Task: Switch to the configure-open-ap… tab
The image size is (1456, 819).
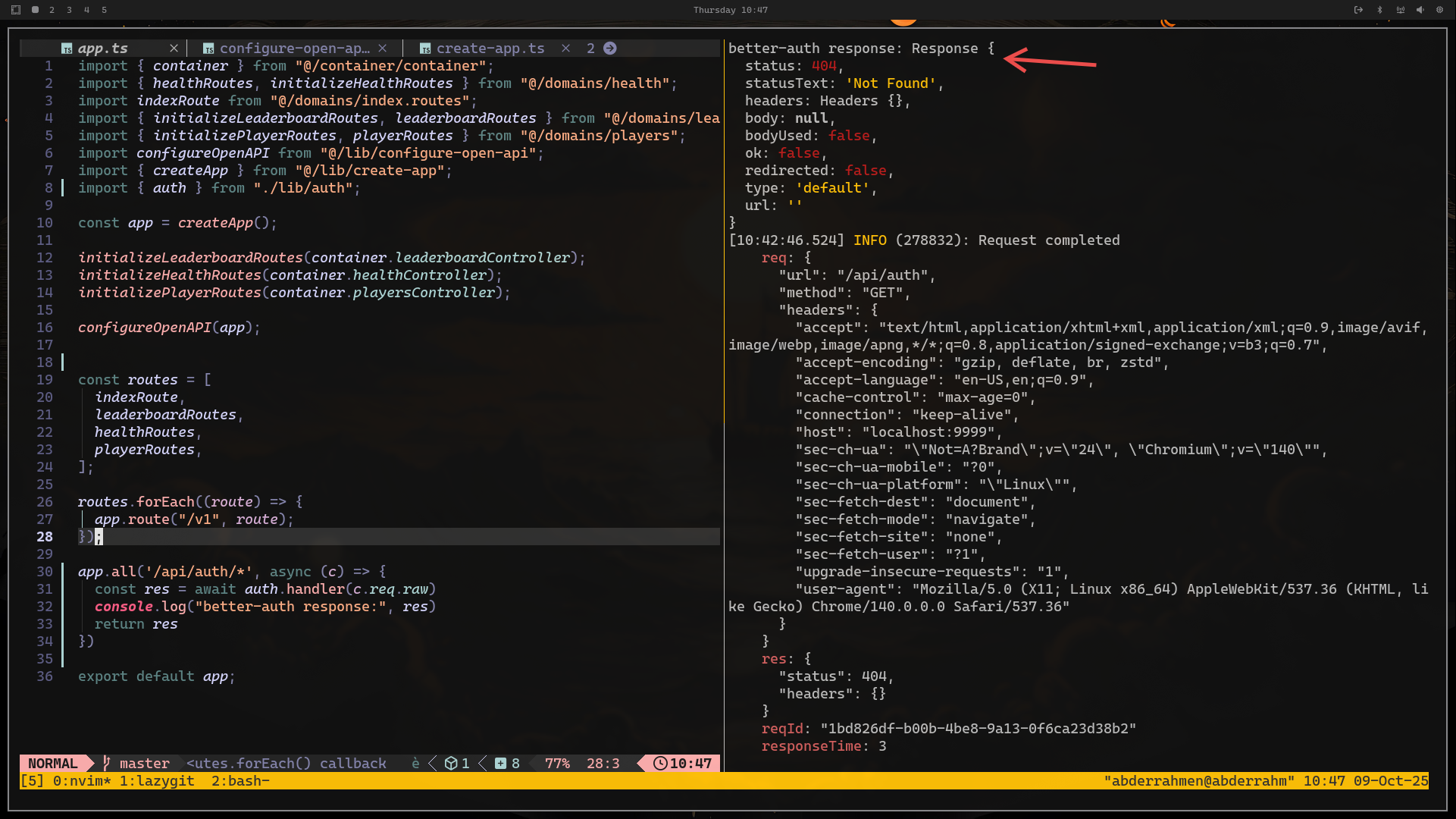Action: [294, 49]
